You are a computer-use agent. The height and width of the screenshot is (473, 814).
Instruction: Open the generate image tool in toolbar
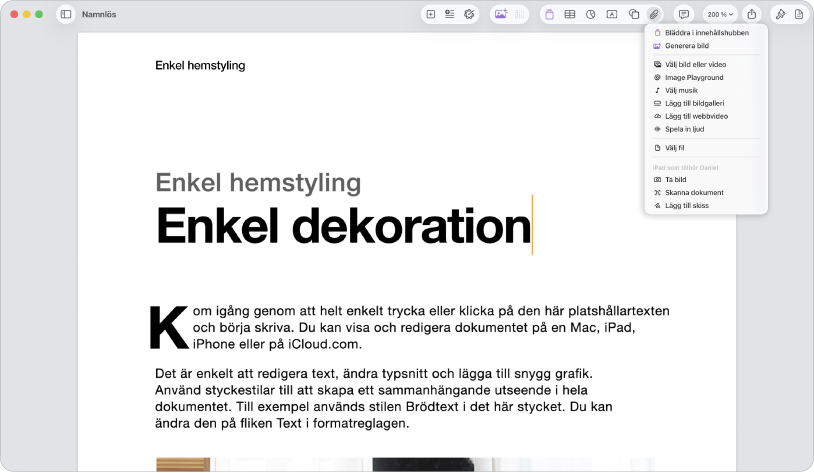coord(501,15)
